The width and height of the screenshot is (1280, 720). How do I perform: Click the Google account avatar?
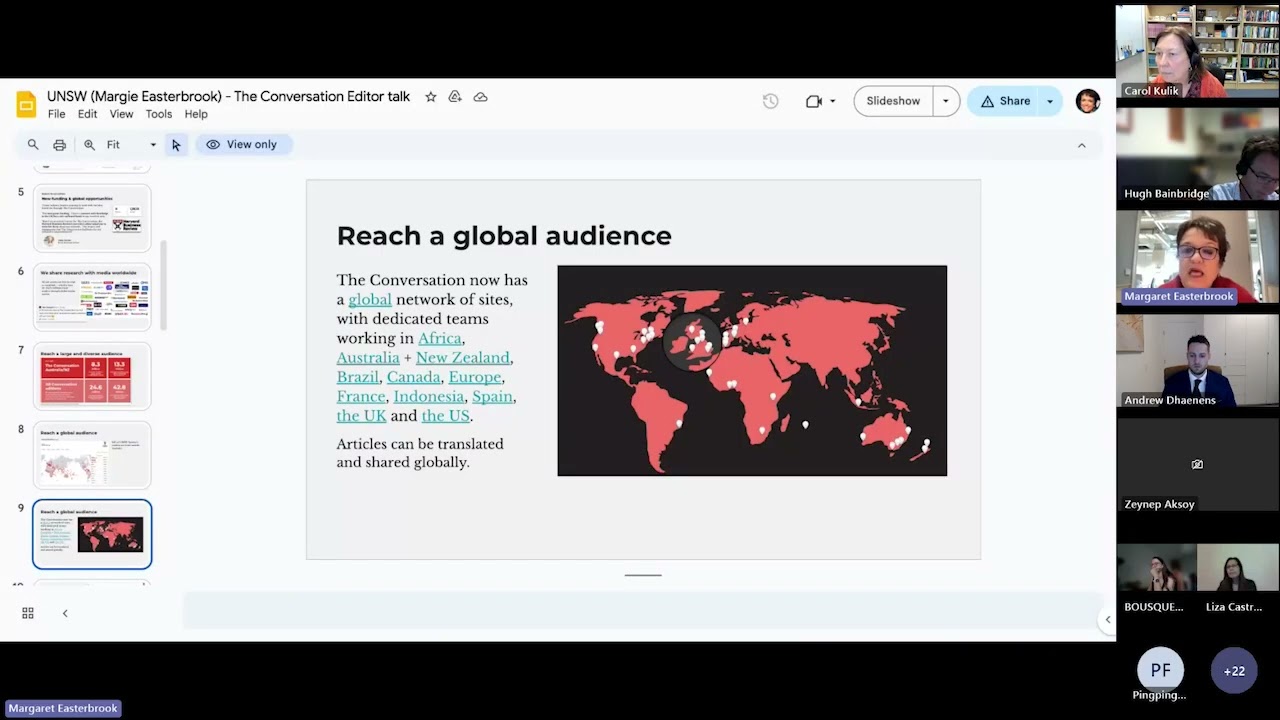[1088, 101]
